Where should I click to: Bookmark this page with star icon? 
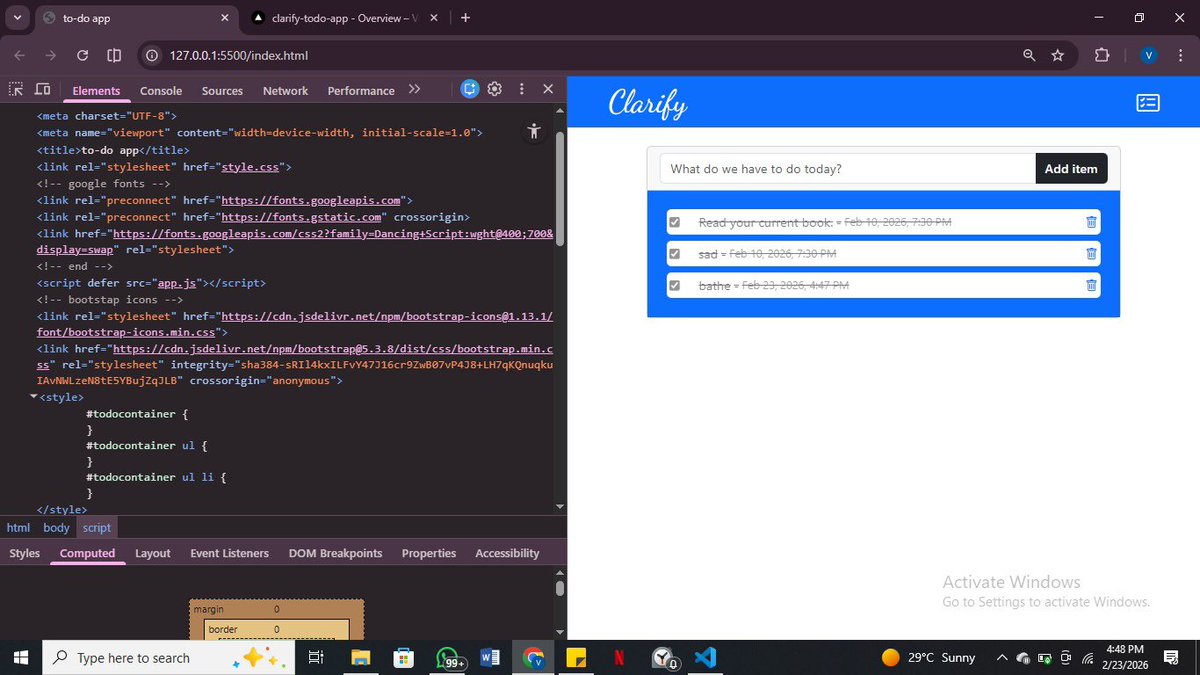pyautogui.click(x=1058, y=55)
